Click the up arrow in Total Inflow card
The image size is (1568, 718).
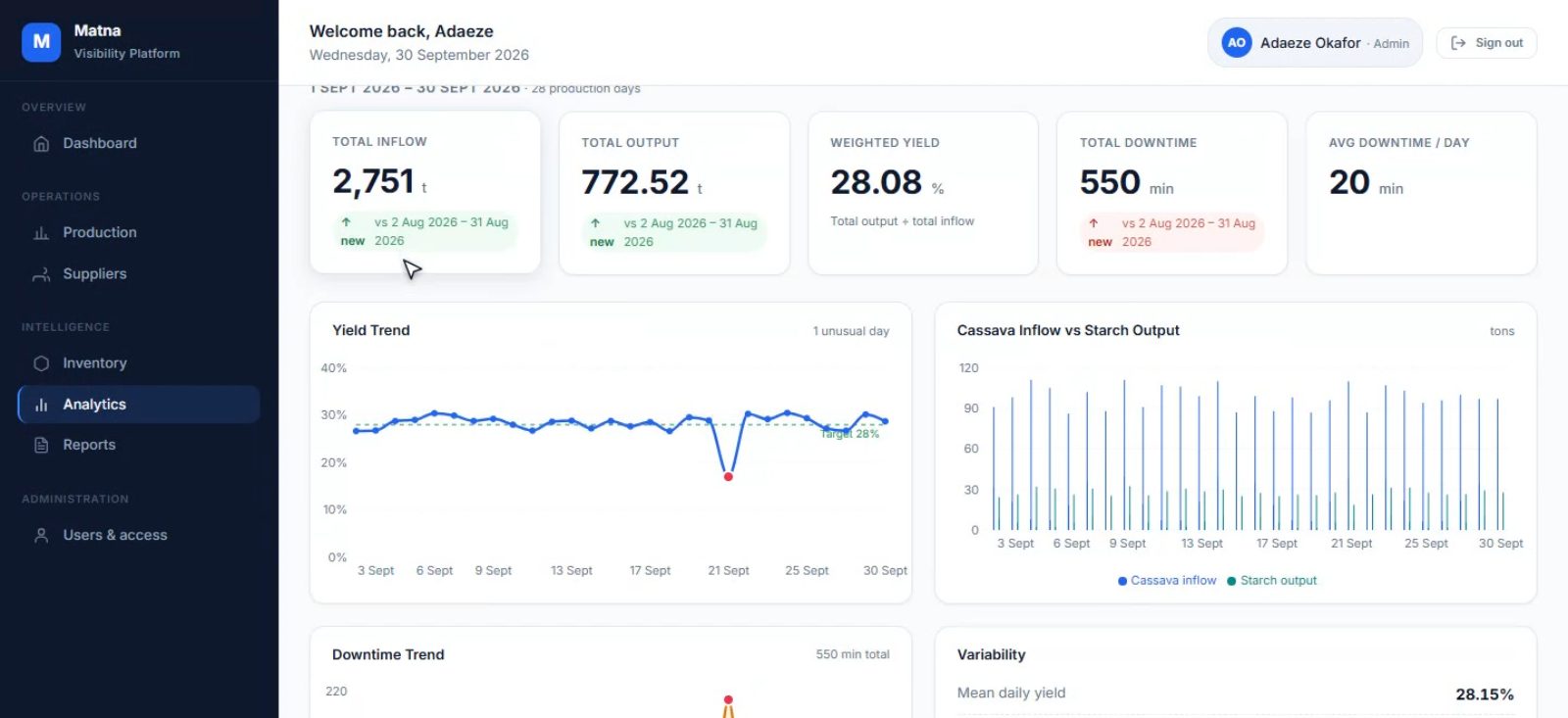pyautogui.click(x=346, y=222)
